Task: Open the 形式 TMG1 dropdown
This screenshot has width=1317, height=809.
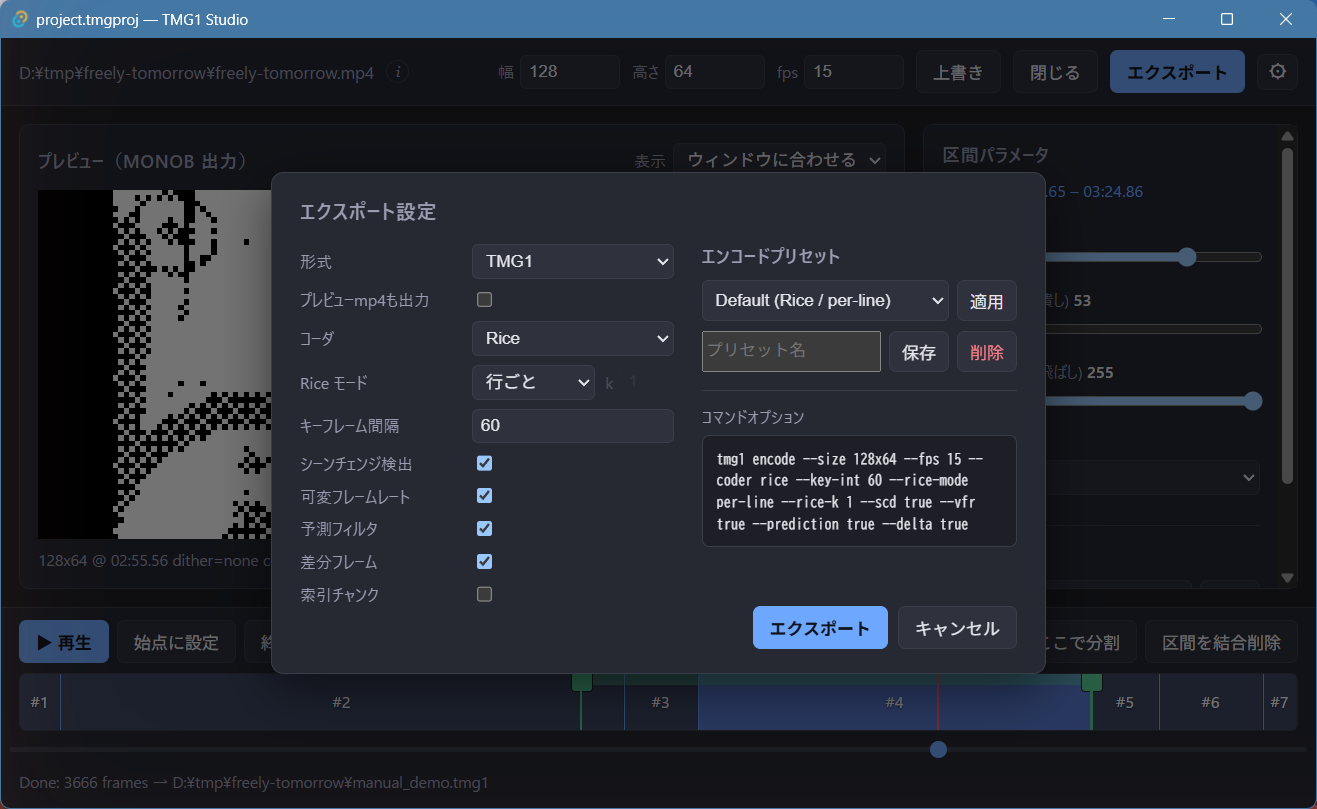Action: [573, 261]
